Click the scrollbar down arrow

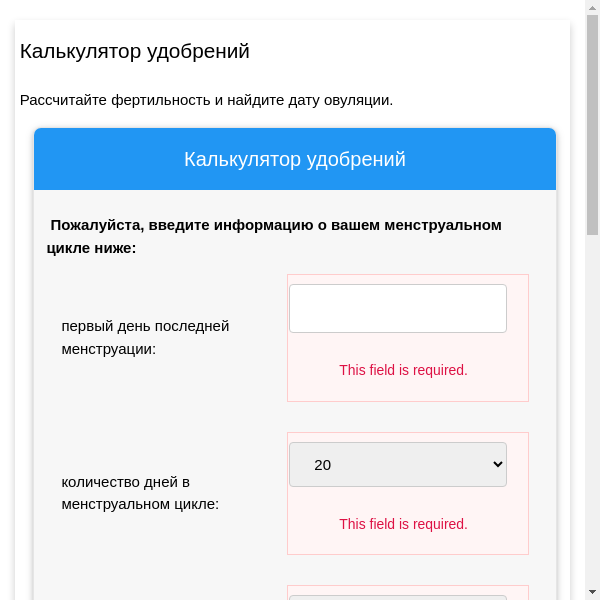coord(593,592)
